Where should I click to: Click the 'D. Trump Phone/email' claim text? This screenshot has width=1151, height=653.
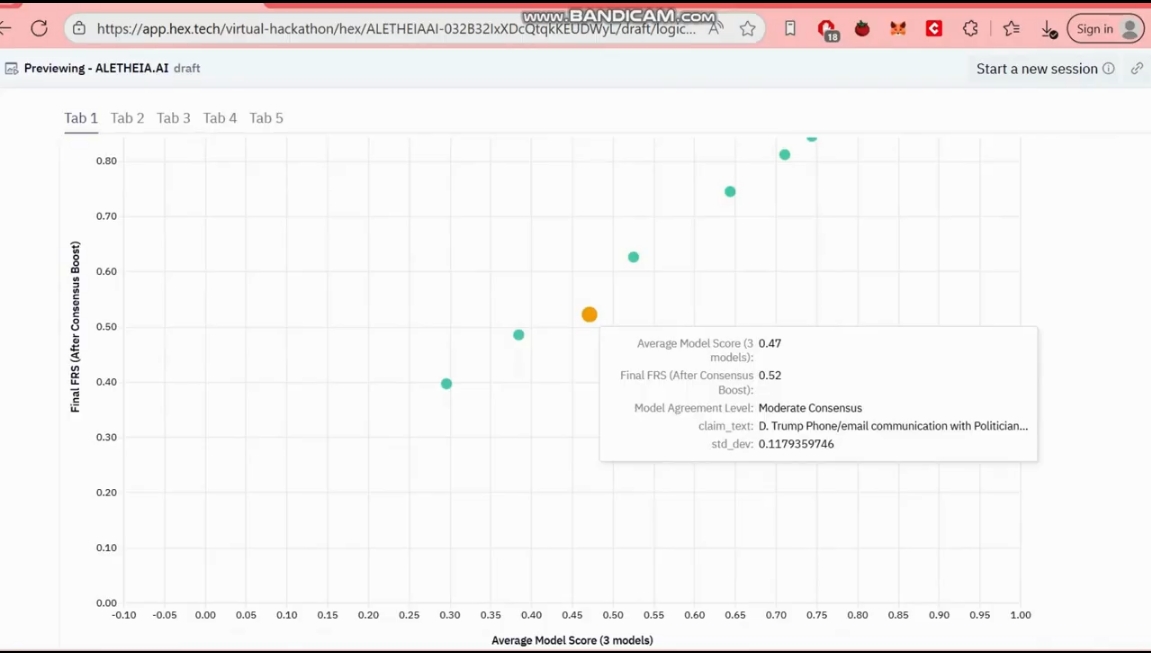pyautogui.click(x=893, y=426)
